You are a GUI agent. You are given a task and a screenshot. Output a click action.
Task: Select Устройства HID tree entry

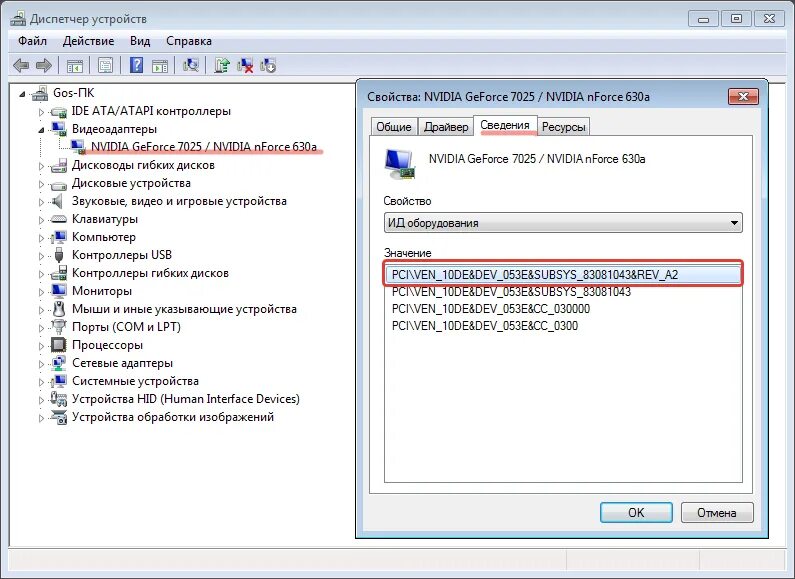click(x=186, y=399)
